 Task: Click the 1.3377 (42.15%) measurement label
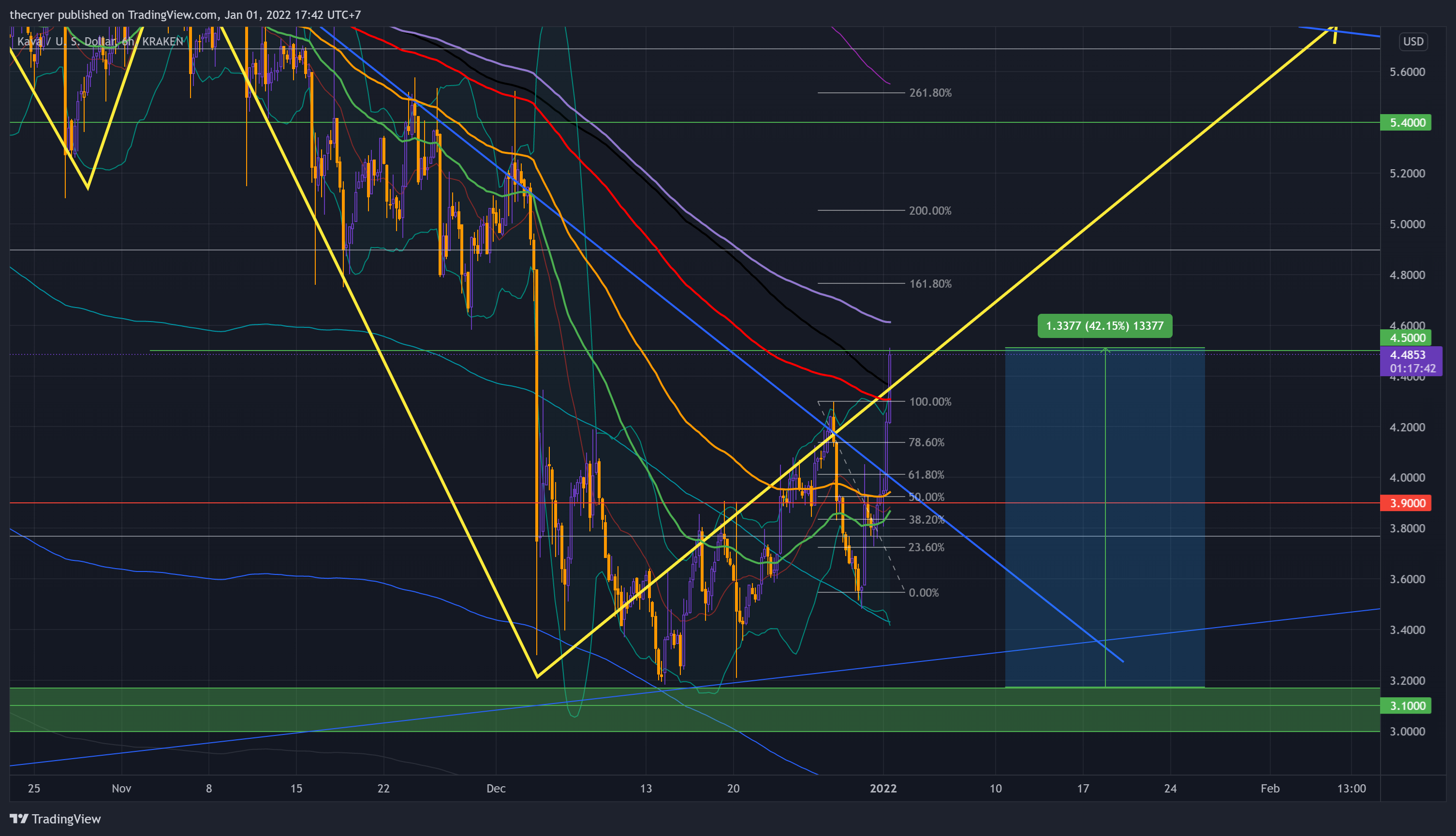pyautogui.click(x=1104, y=326)
